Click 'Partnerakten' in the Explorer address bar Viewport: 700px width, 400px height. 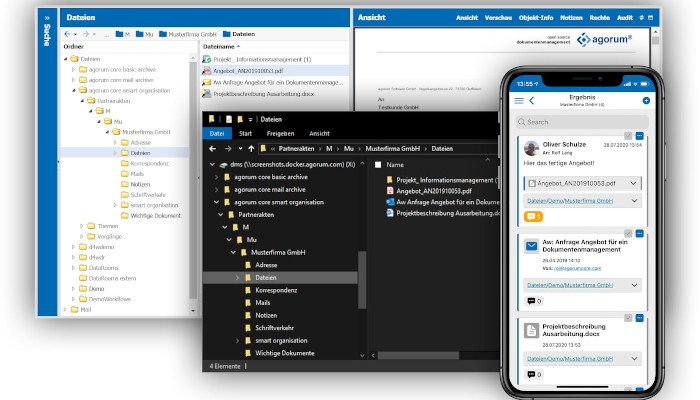point(296,149)
